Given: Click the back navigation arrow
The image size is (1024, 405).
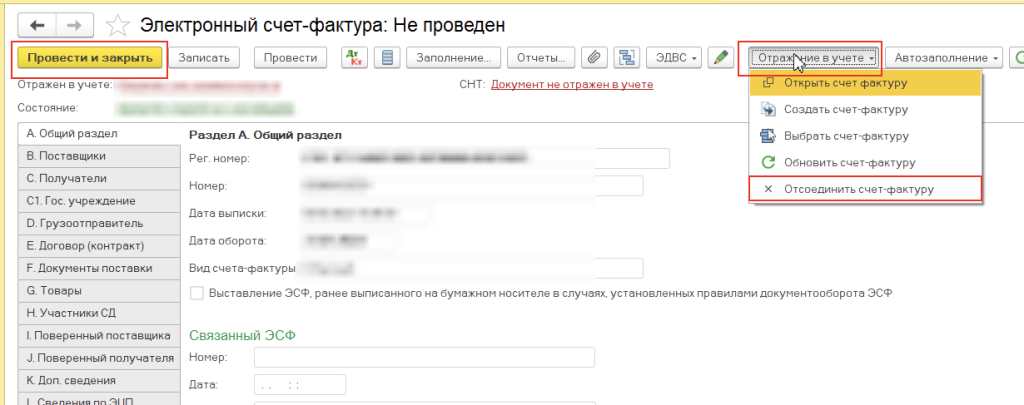Looking at the screenshot, I should (x=38, y=24).
